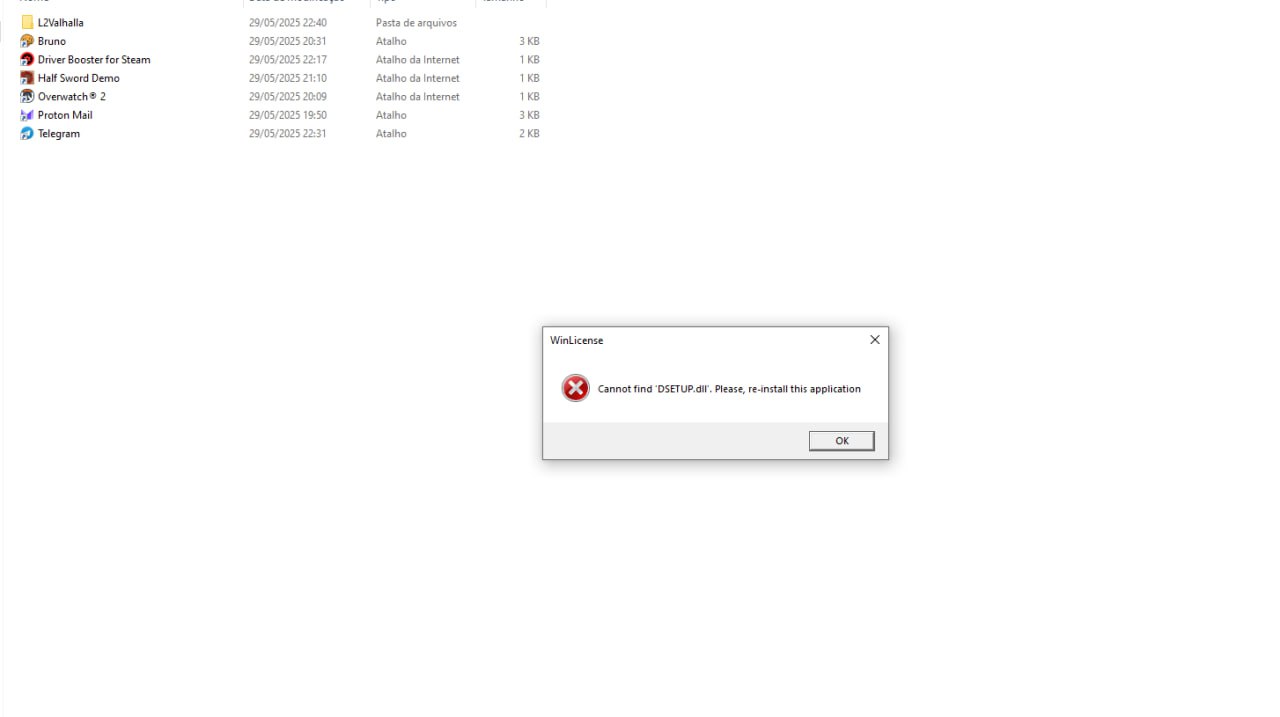The width and height of the screenshot is (1280, 717).
Task: Confirm the WinLicense error with OK
Action: tap(841, 441)
